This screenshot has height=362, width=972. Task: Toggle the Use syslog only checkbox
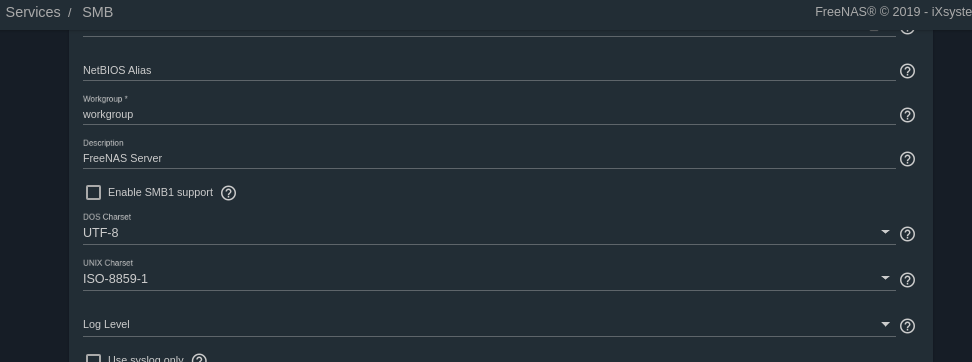coord(93,358)
